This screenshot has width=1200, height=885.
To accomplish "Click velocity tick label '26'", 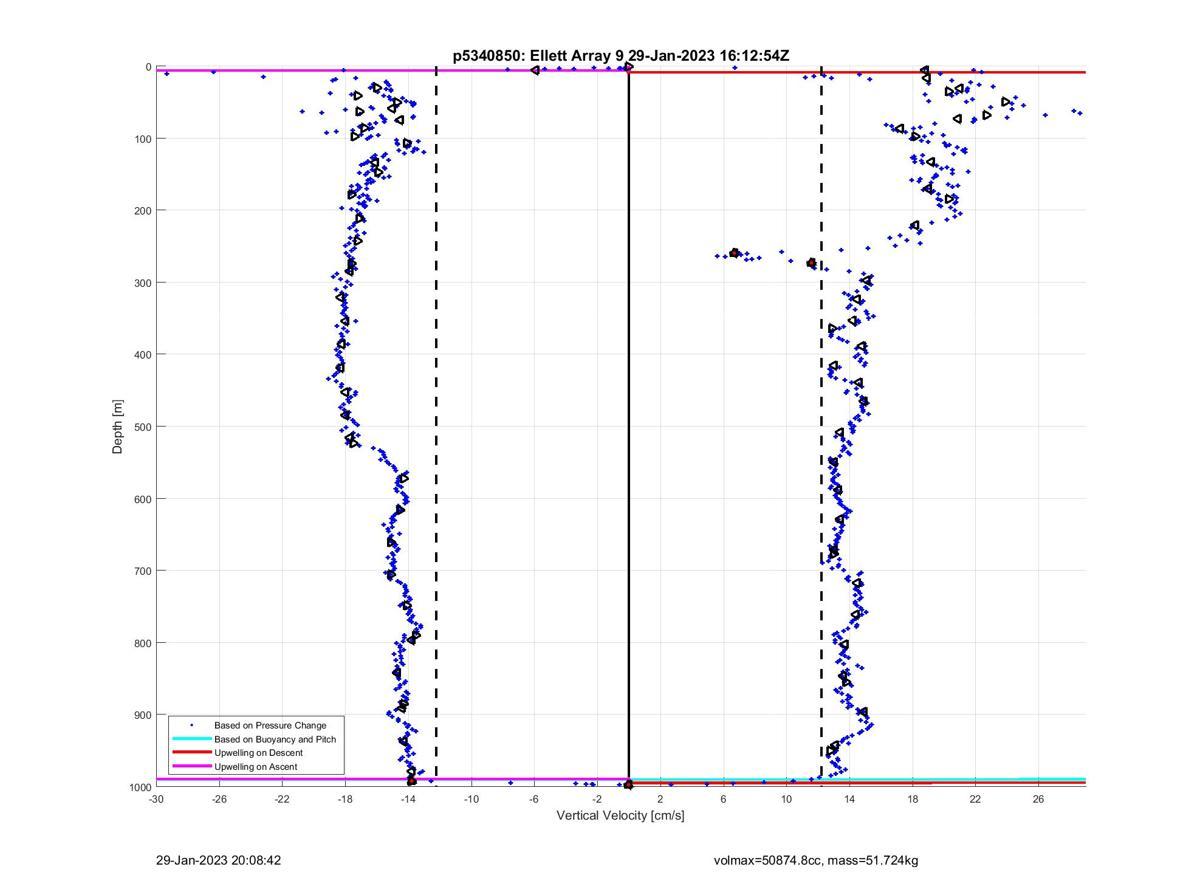I will (1038, 800).
